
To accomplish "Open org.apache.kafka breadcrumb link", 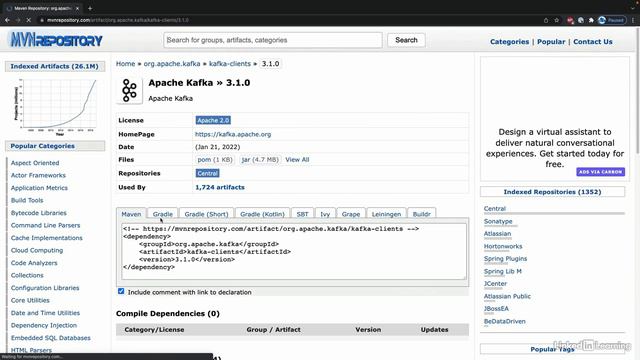I will [x=172, y=64].
